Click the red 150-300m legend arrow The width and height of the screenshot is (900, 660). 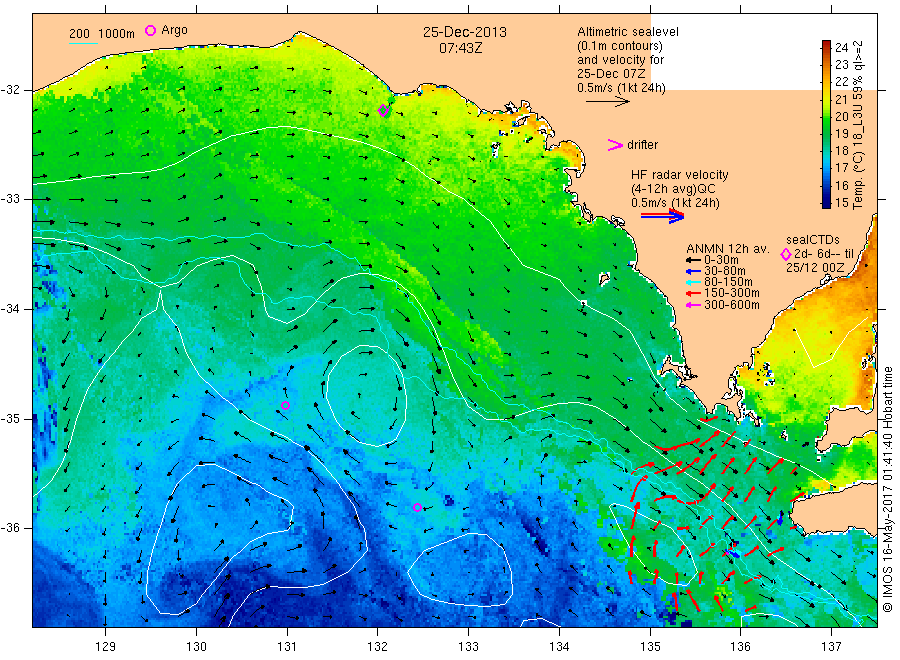pos(693,293)
